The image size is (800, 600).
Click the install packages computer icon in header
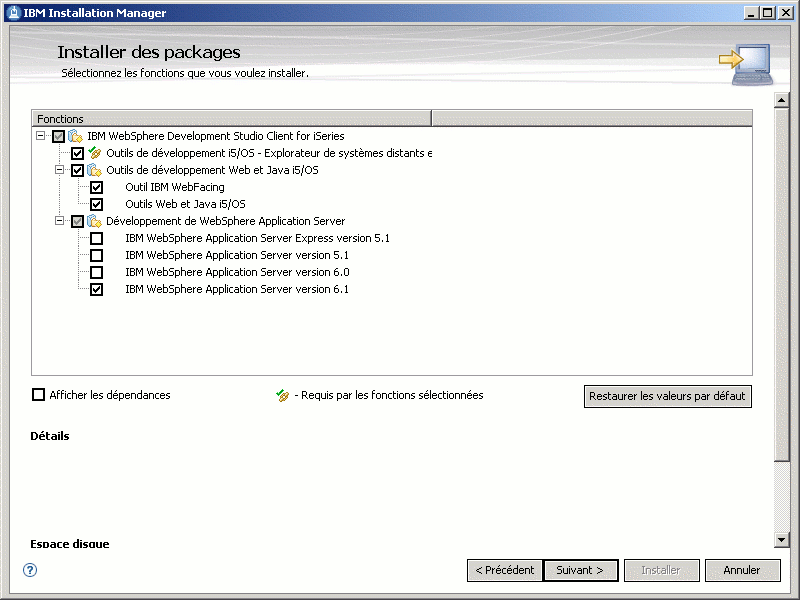coord(746,64)
